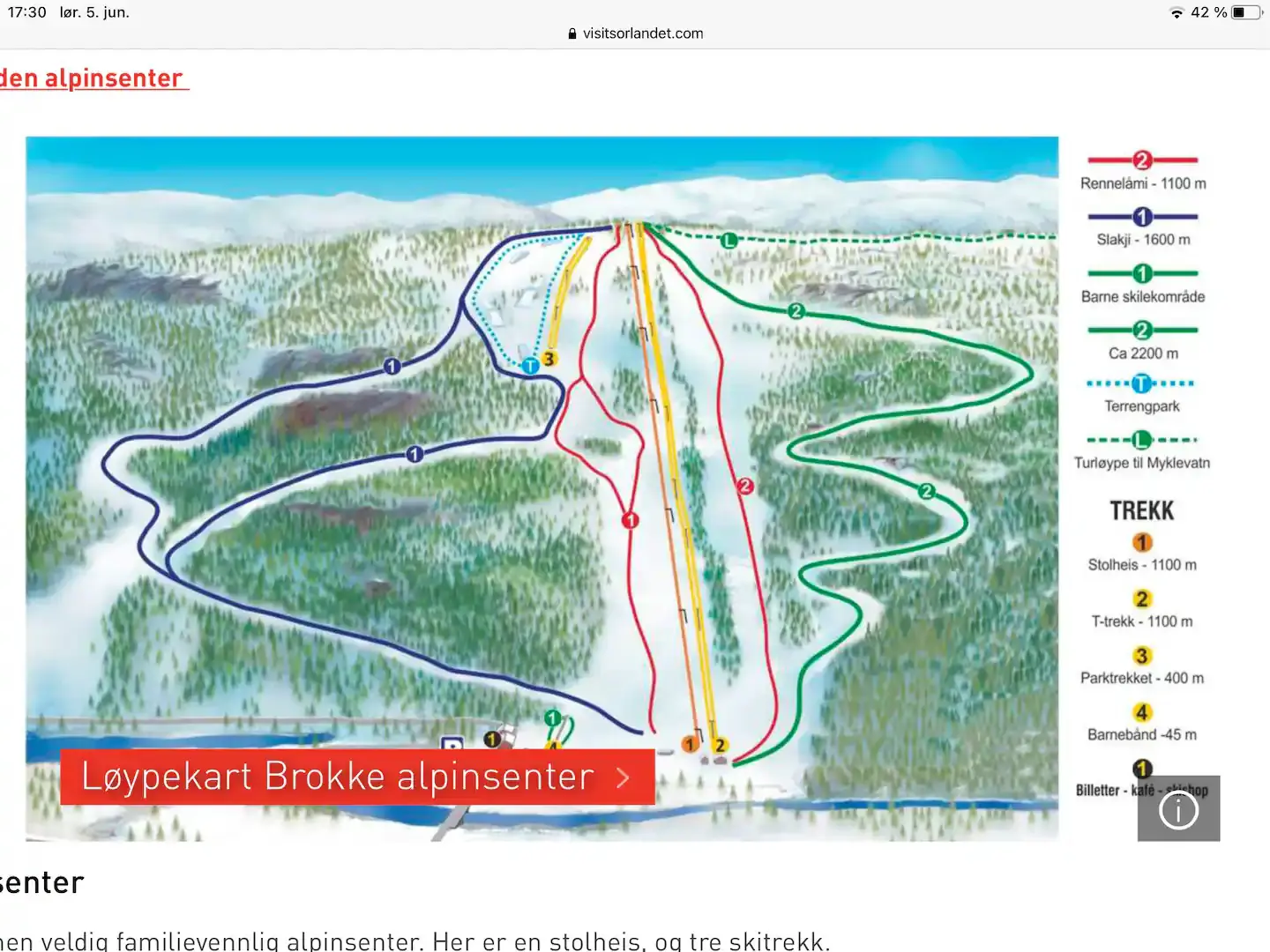Open the Løypekart Brokke alpinsenter button

click(x=357, y=777)
